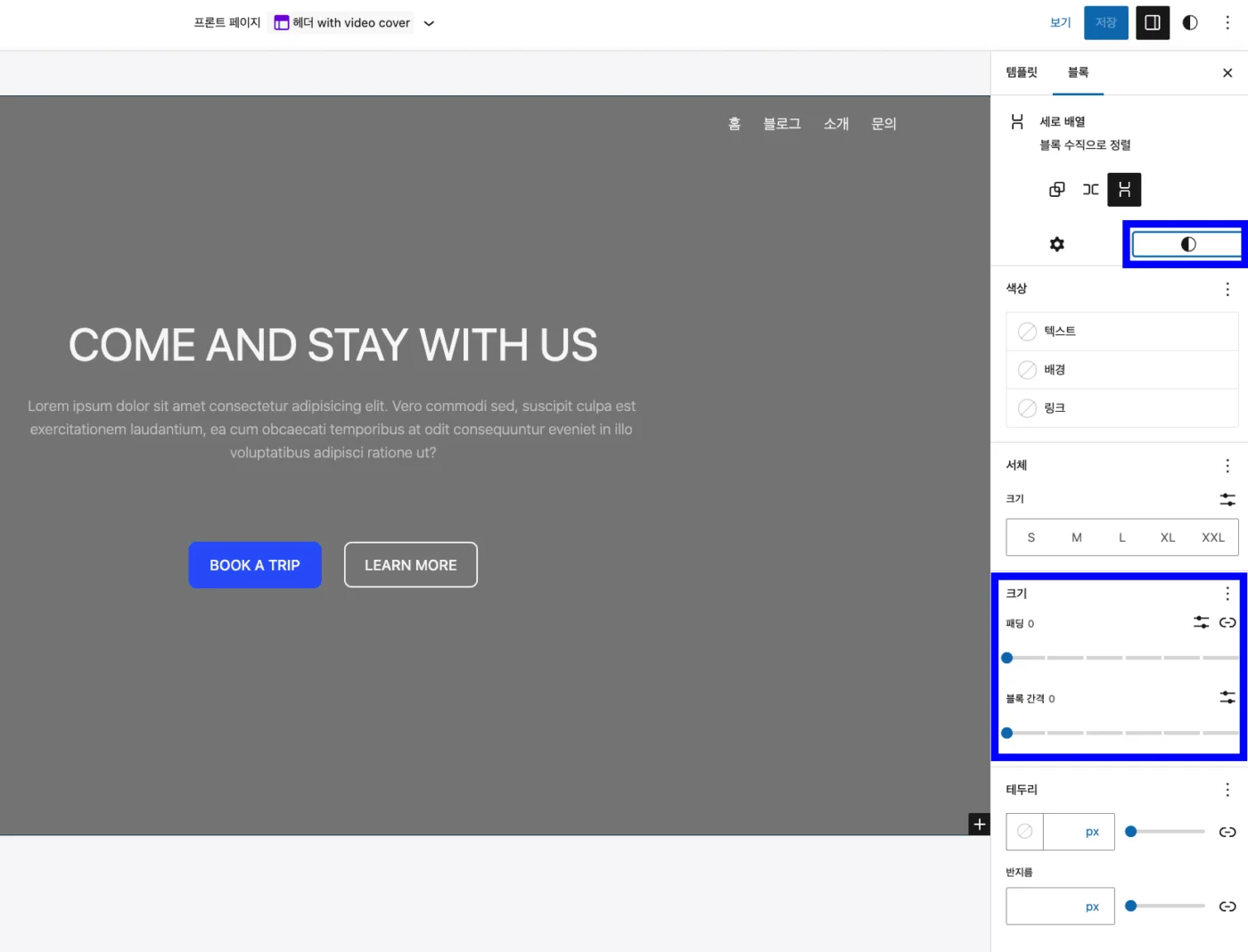Select the group variation icon
This screenshot has width=1248, height=952.
1057,190
